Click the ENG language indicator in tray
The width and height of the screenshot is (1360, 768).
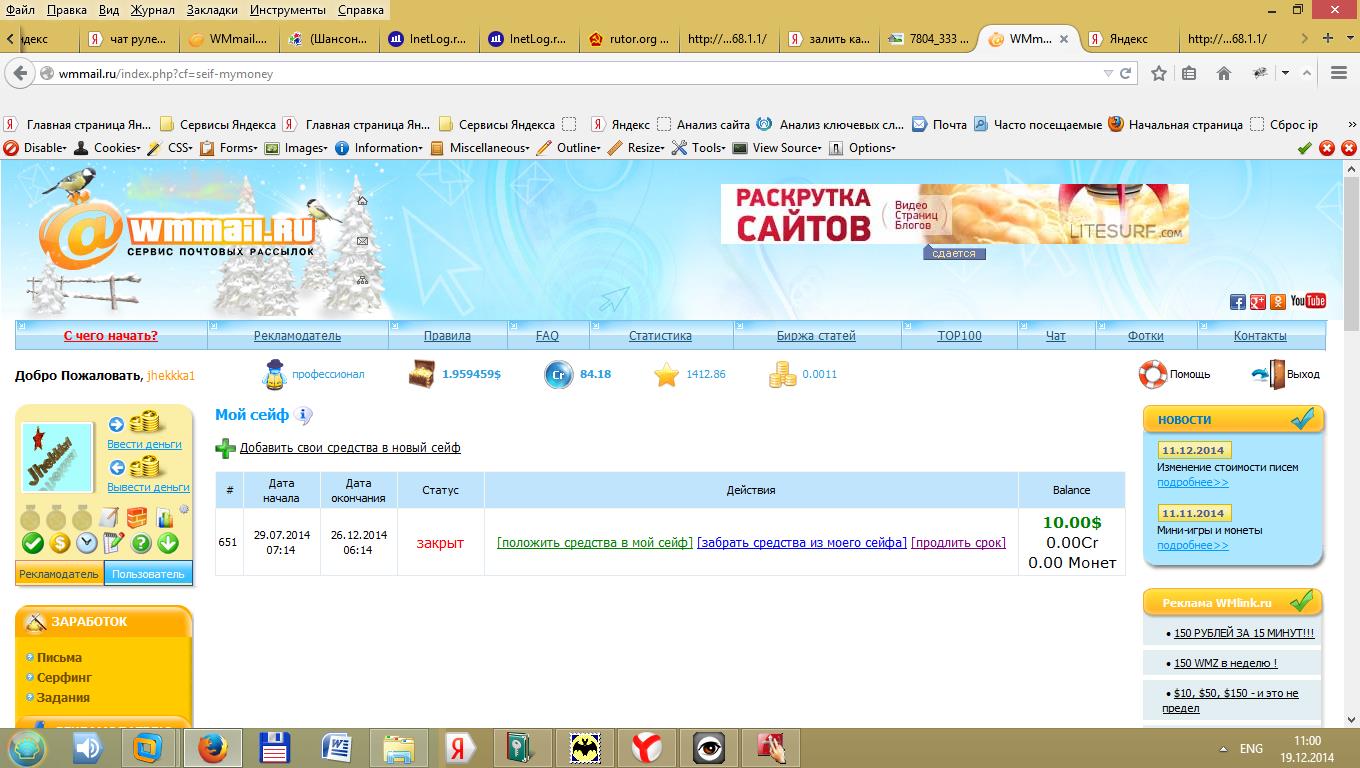click(x=1251, y=748)
